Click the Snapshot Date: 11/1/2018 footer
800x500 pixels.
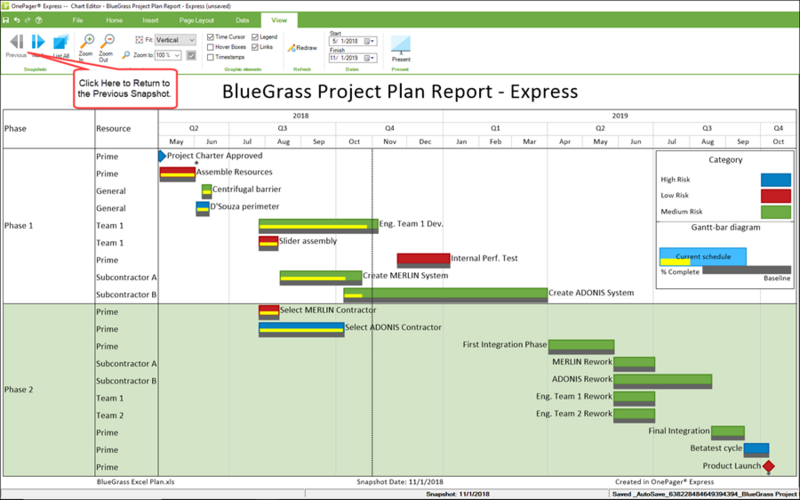point(400,482)
